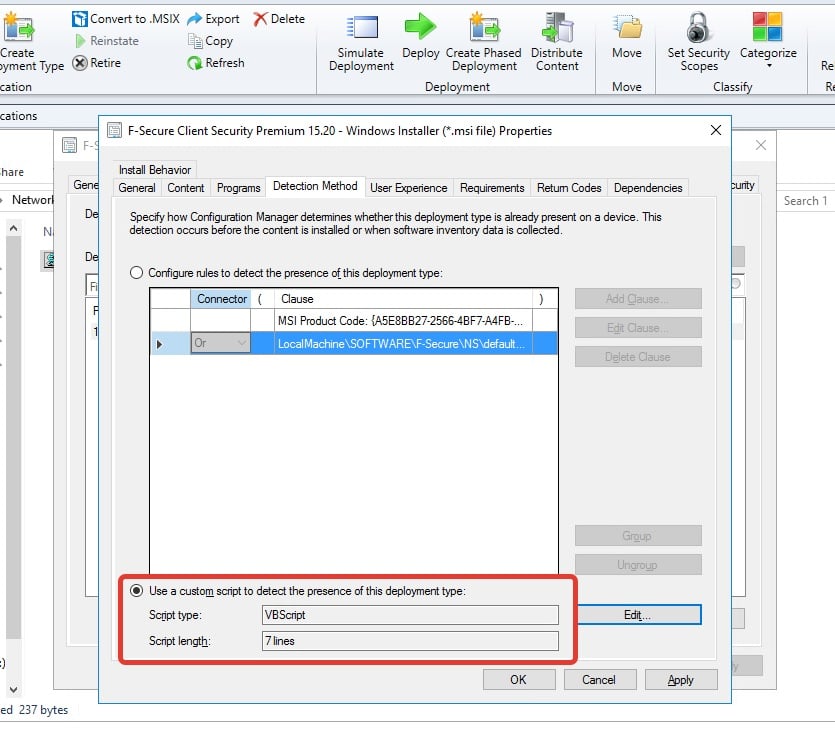This screenshot has height=744, width=835.
Task: Open the Categorize dropdown
Action: (x=768, y=40)
